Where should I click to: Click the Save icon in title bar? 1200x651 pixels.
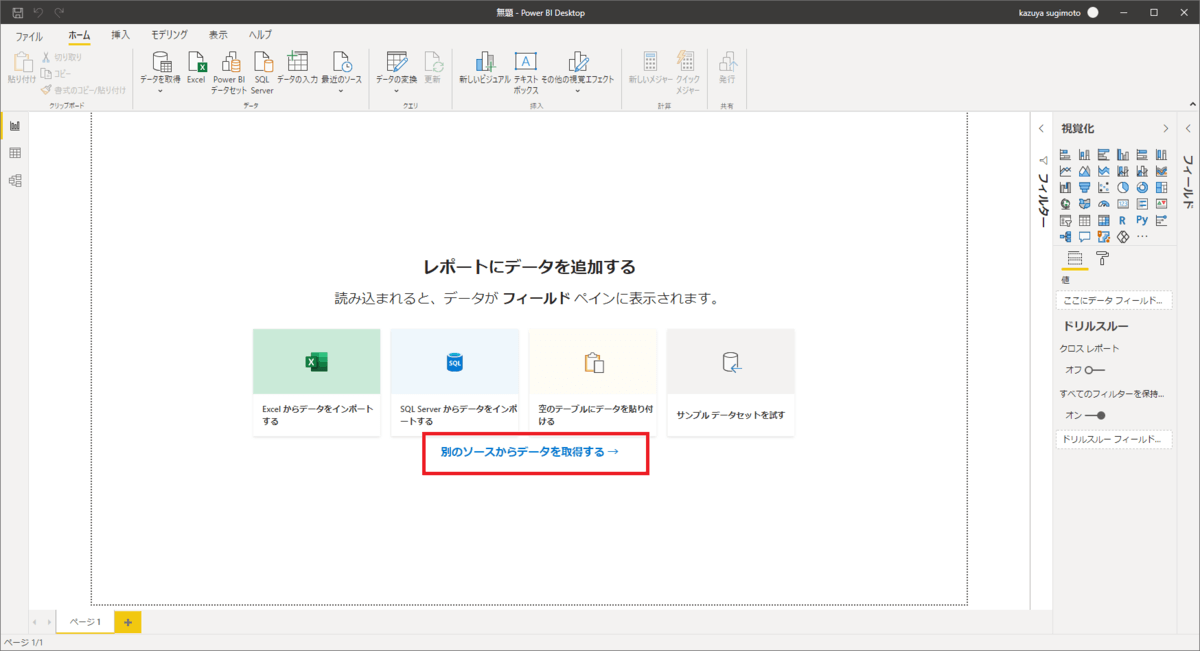click(x=17, y=12)
